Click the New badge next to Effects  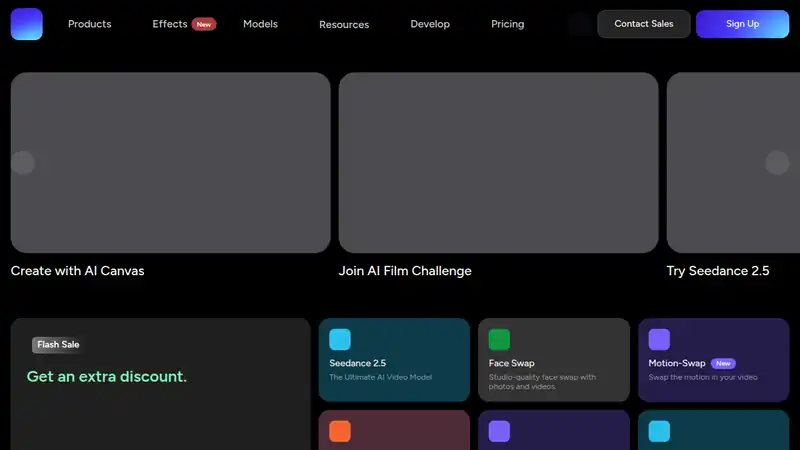[x=204, y=24]
